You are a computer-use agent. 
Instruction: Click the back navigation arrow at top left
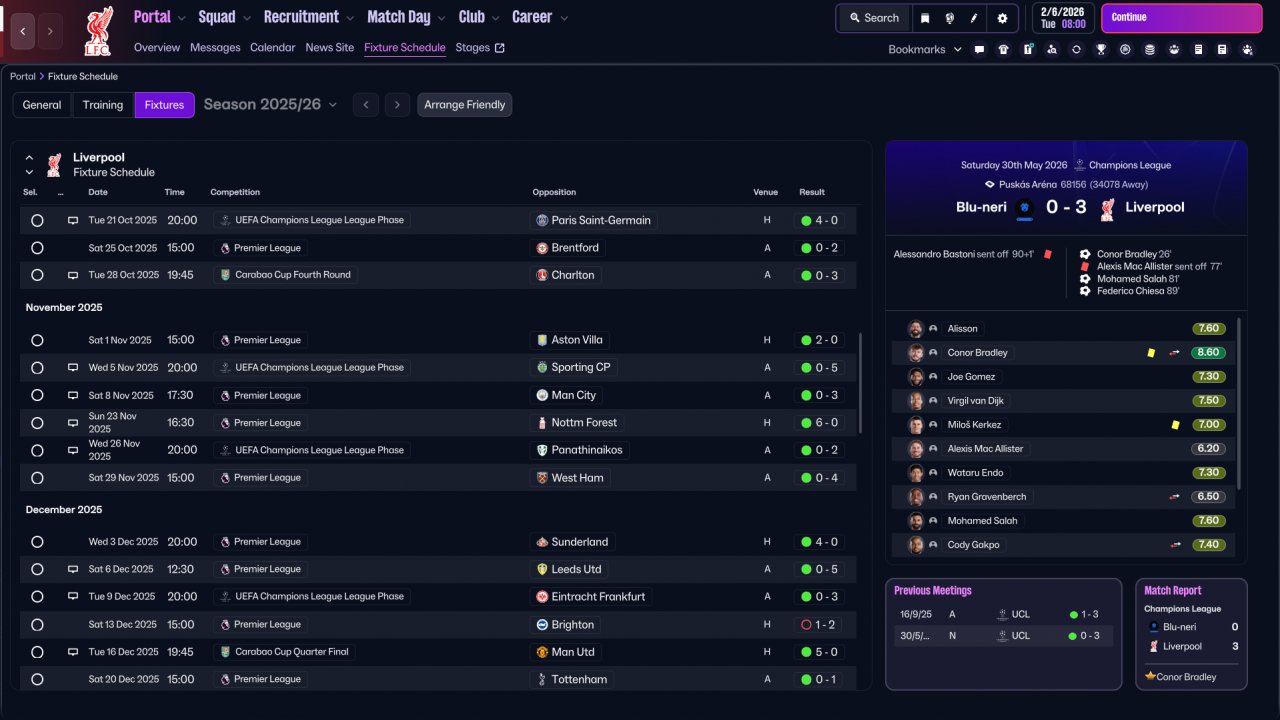tap(22, 31)
